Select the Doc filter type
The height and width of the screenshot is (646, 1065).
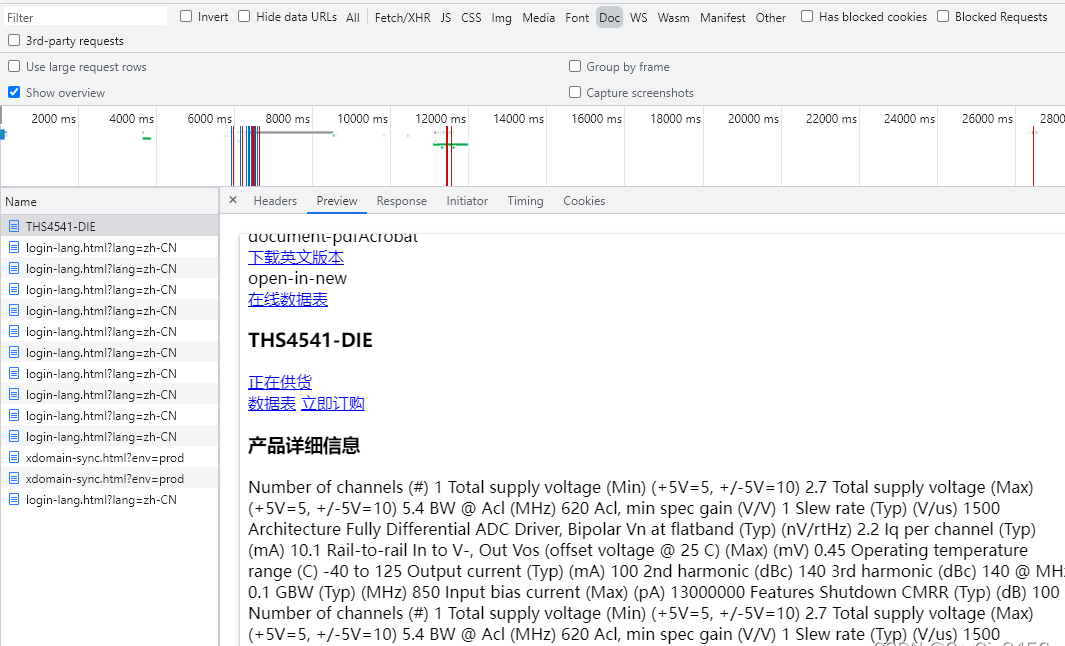(609, 18)
